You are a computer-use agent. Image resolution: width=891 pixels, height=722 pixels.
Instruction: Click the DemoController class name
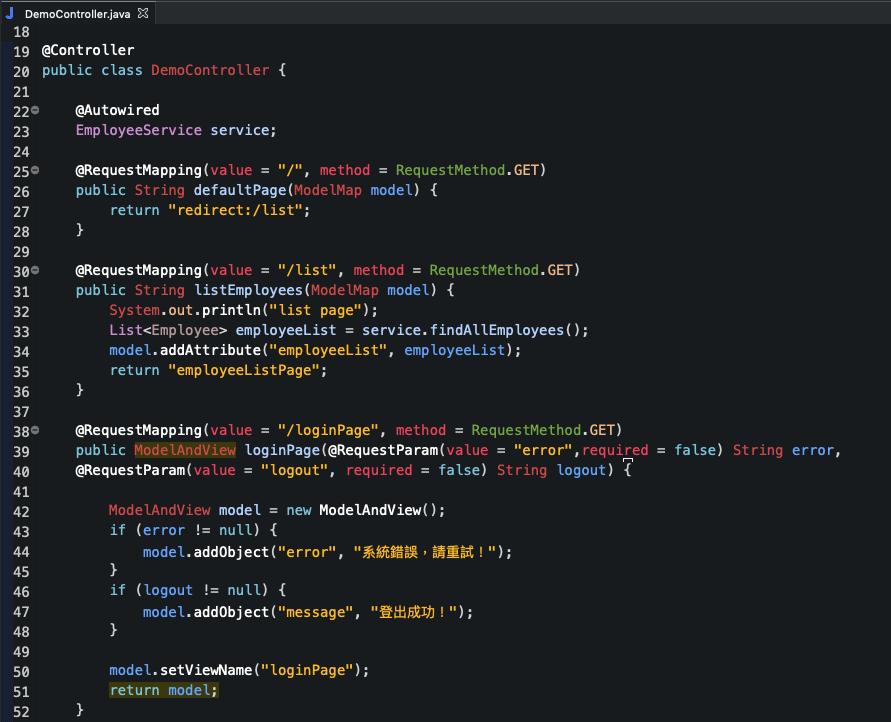(210, 70)
